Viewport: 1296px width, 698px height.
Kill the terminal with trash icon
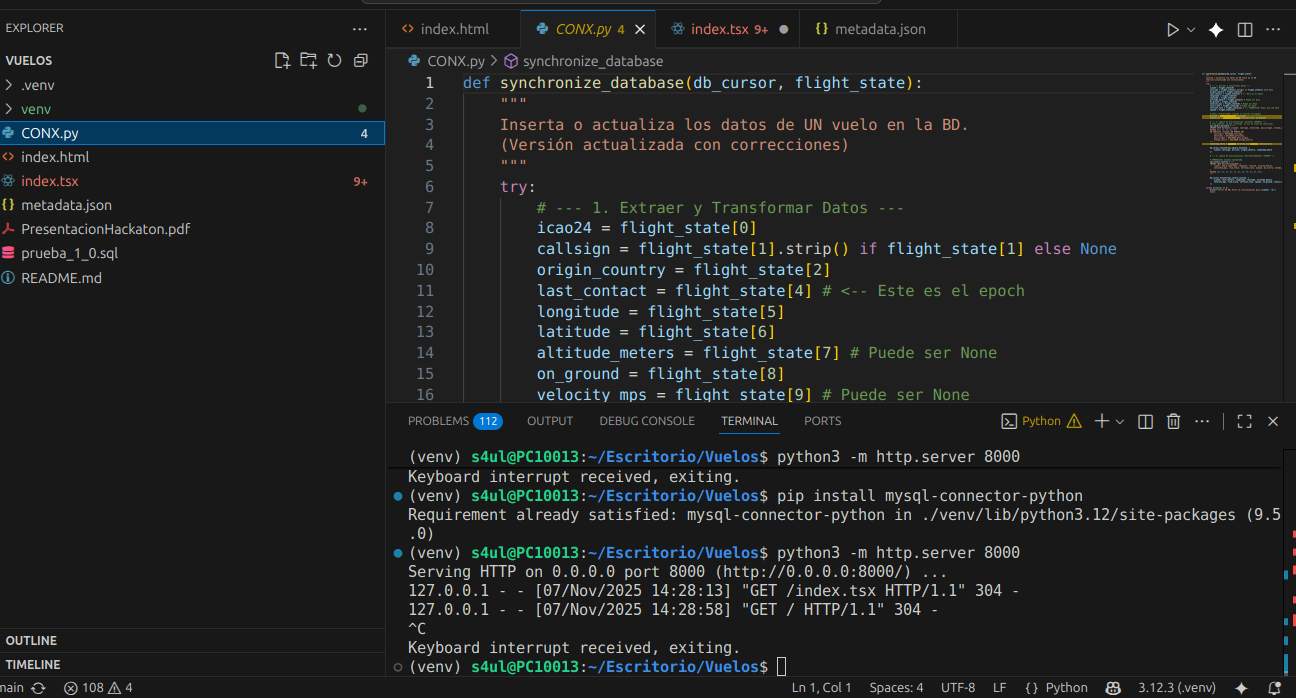pos(1174,421)
